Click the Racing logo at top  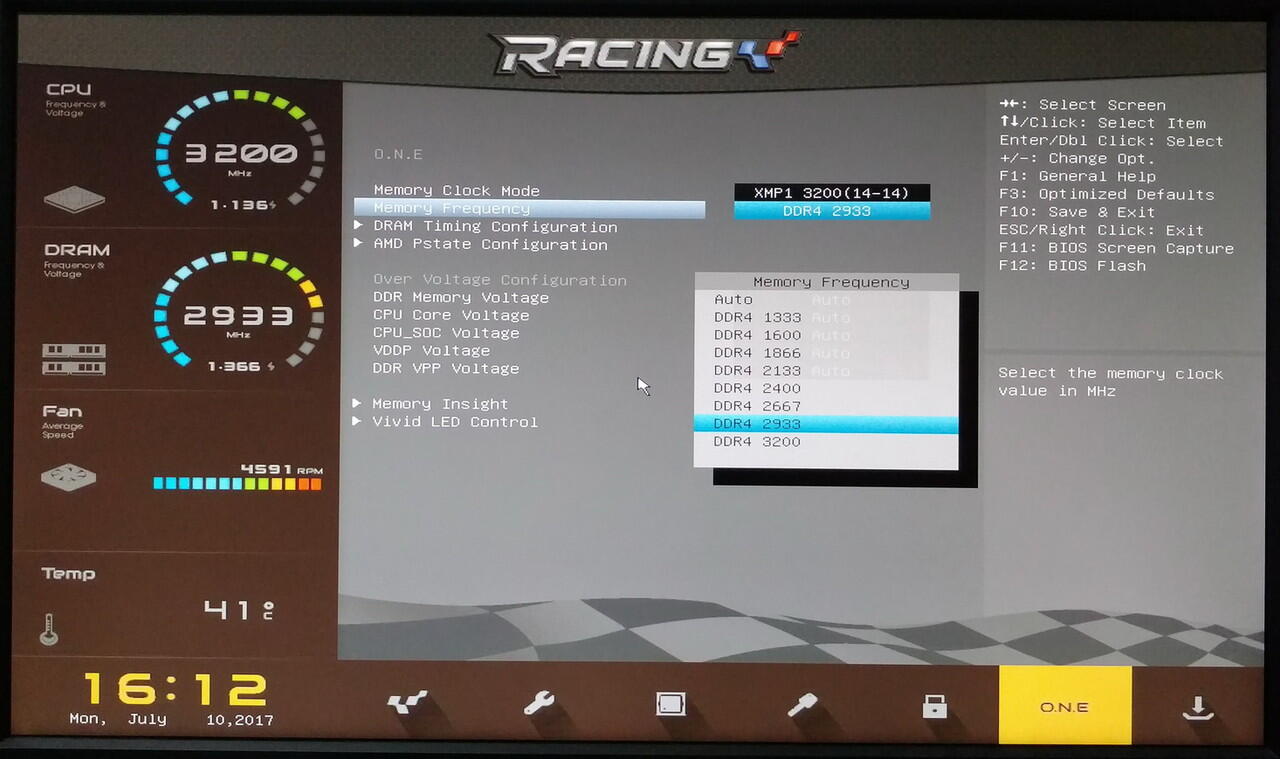645,53
